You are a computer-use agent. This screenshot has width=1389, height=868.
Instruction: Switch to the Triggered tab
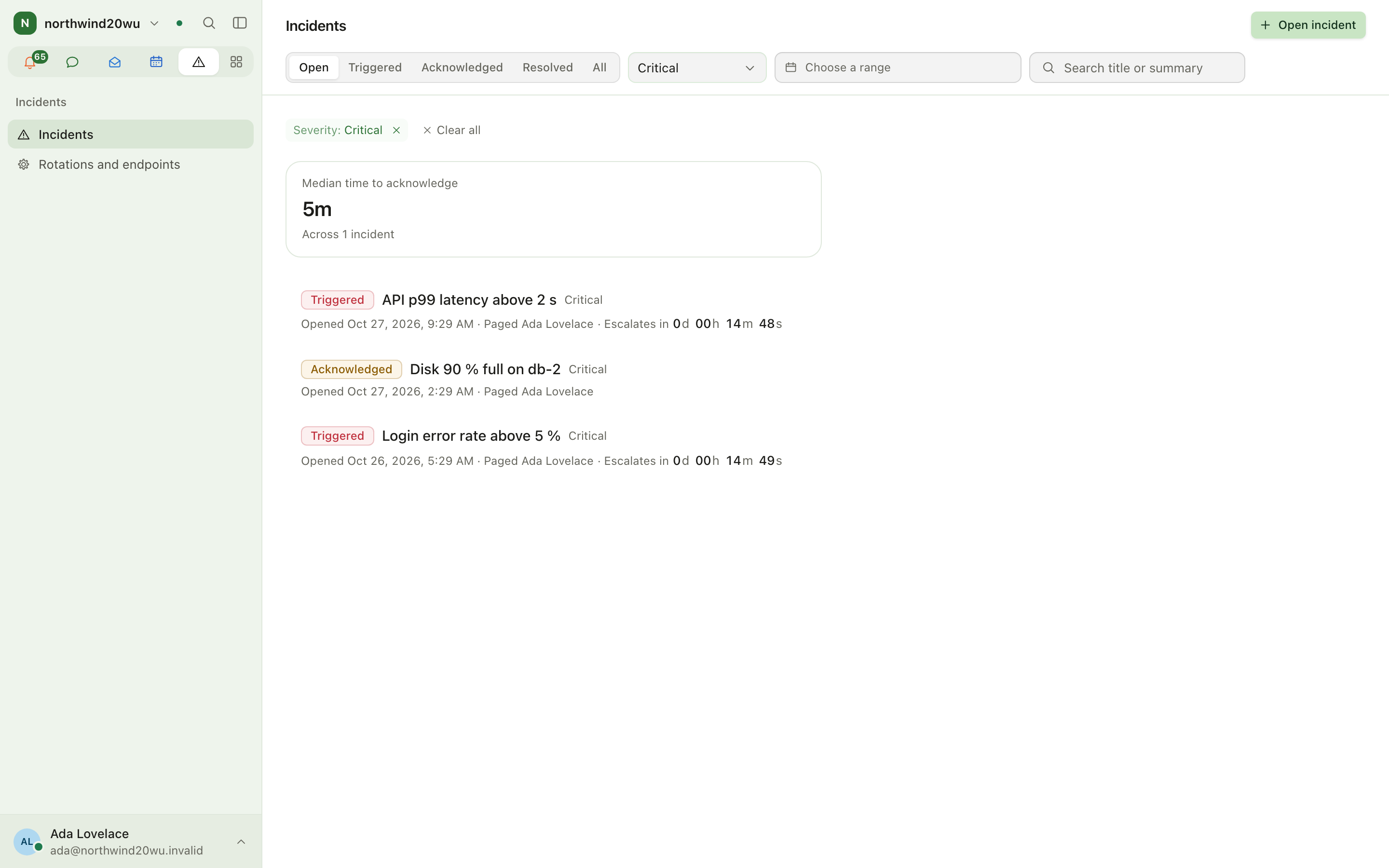(x=375, y=67)
